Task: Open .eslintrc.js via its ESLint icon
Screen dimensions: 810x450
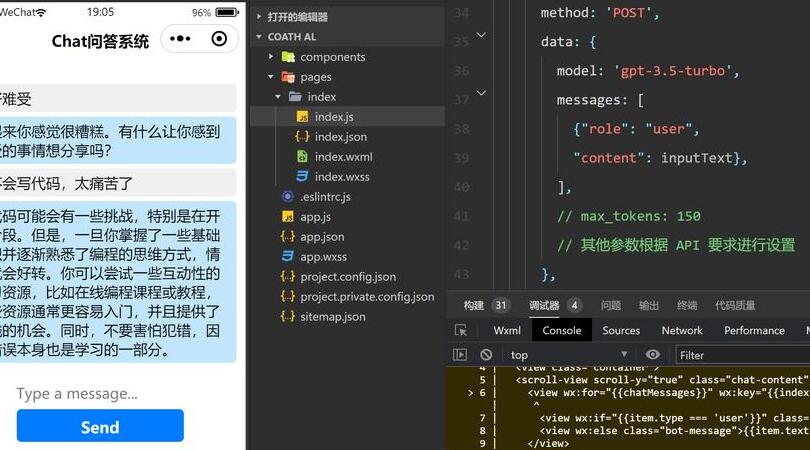Action: pos(288,196)
